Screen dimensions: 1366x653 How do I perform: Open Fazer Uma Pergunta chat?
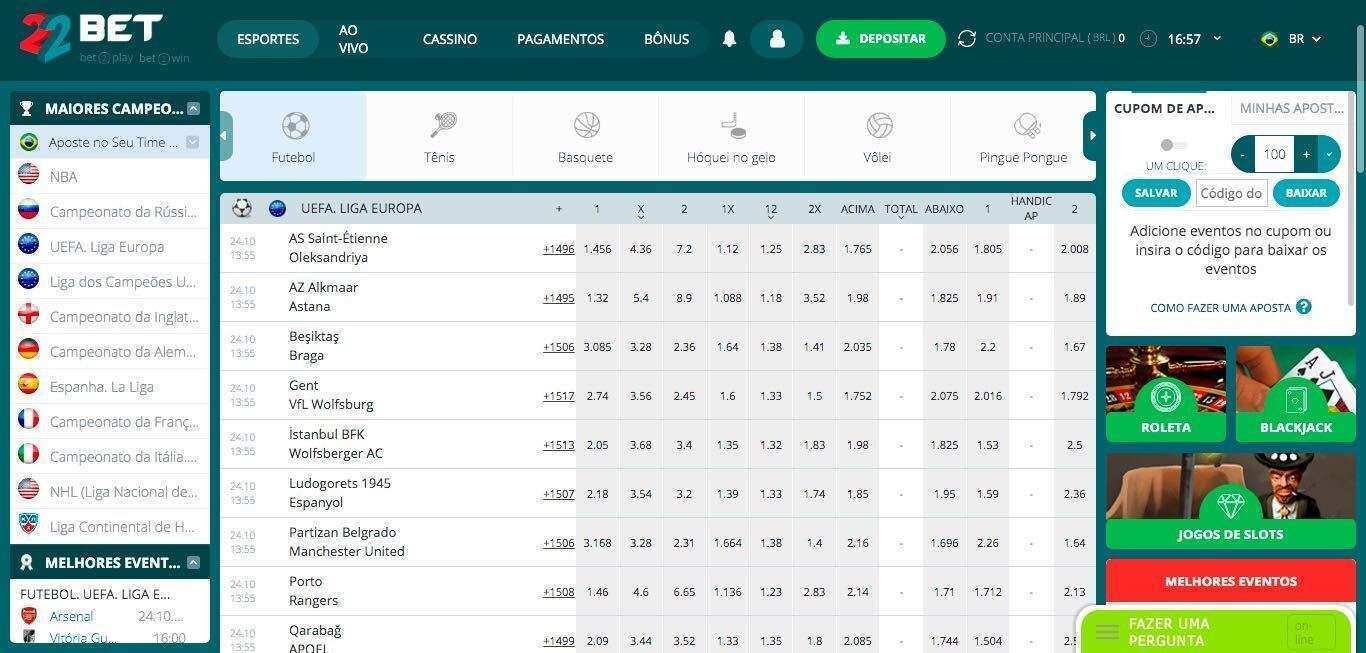[x=1216, y=631]
